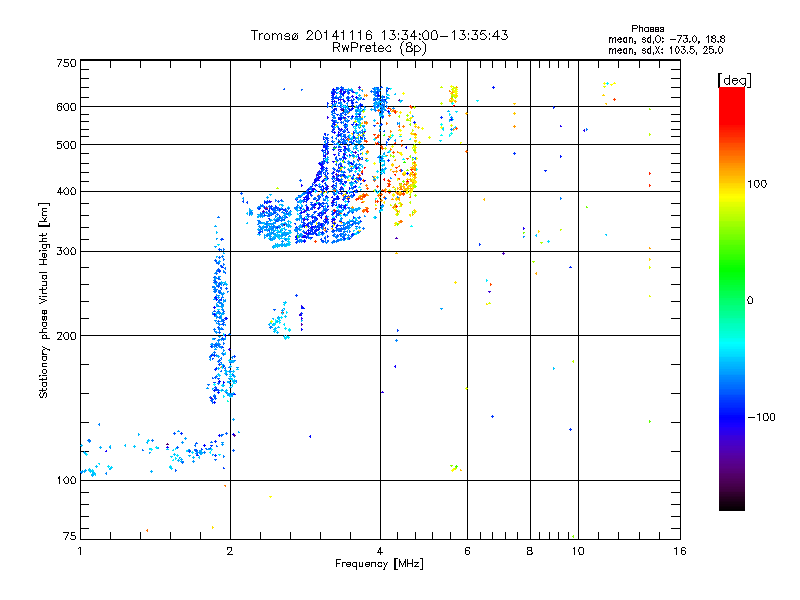Click the colorbar '0' tick label

750,300
